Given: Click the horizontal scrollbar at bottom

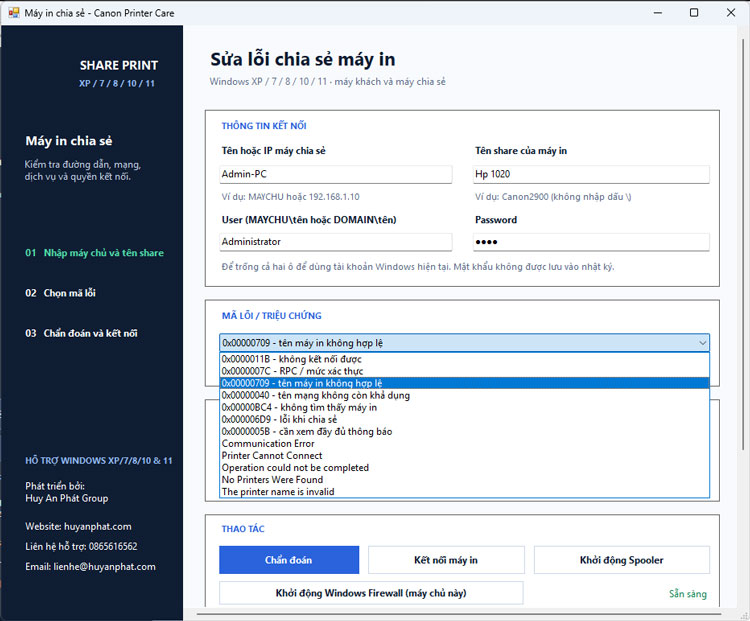Looking at the screenshot, I should 458,613.
